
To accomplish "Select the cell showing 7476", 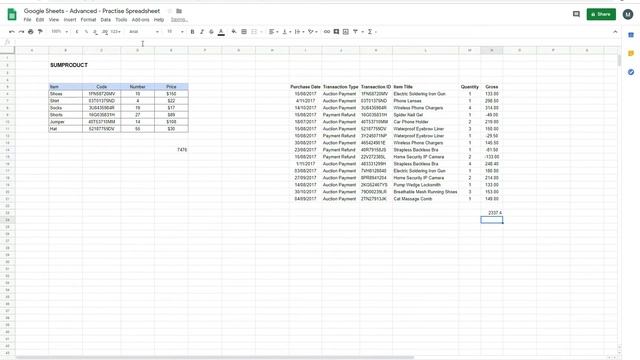I will click(171, 150).
